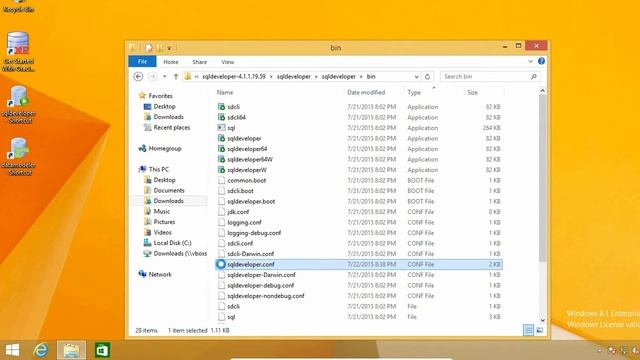Screen dimensions: 640x360
Task: Open Videos under This PC
Action: (162, 233)
